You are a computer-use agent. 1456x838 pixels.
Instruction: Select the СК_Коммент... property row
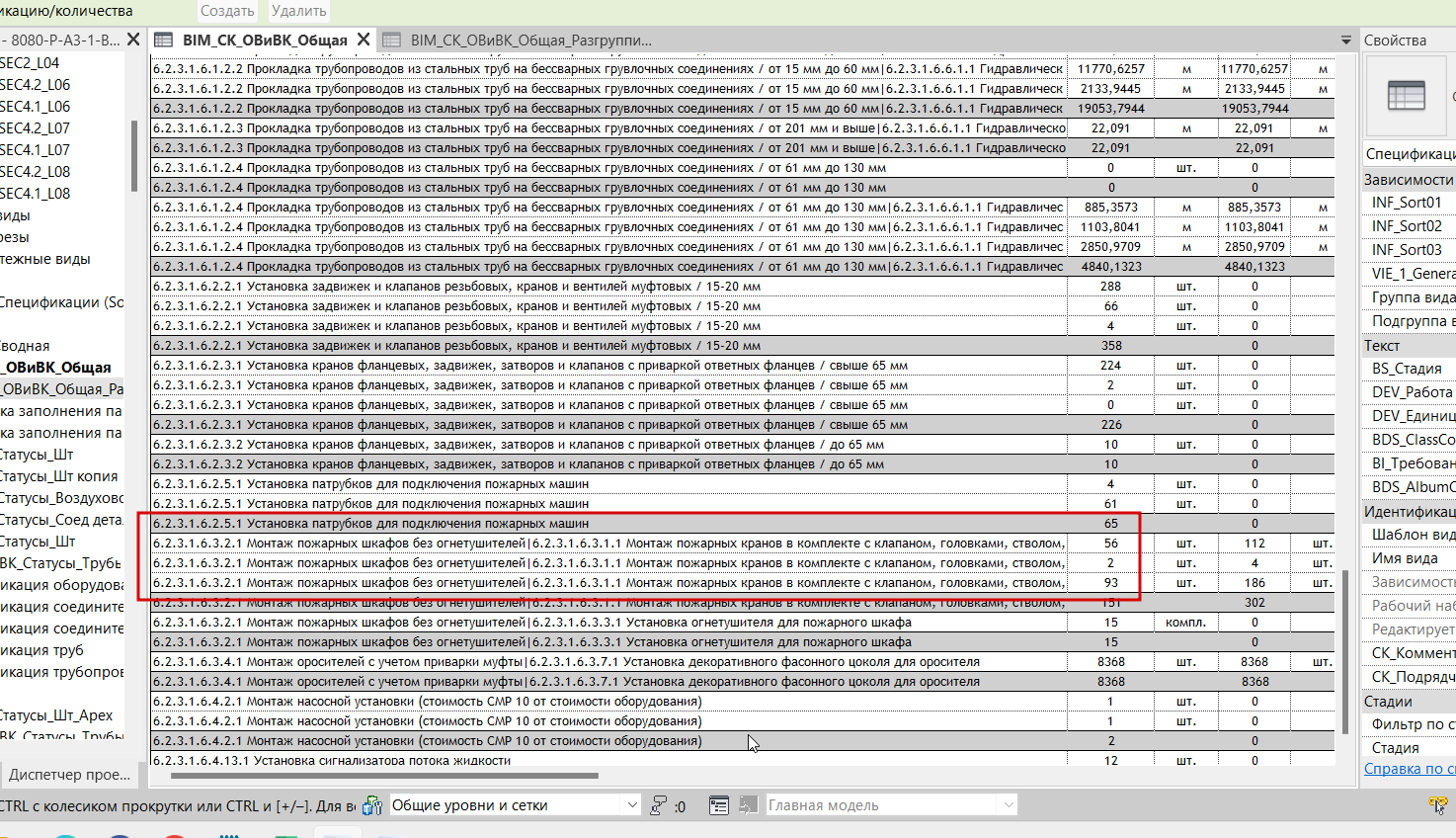tap(1410, 652)
